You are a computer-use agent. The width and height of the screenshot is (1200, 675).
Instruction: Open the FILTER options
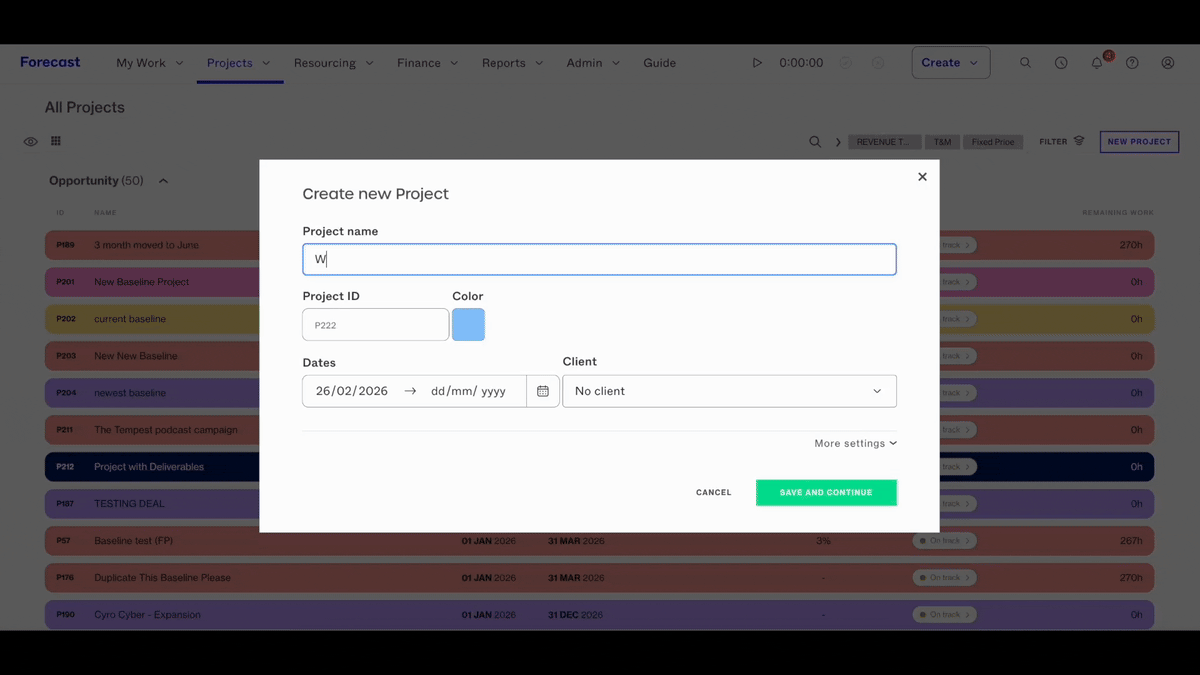[1062, 142]
